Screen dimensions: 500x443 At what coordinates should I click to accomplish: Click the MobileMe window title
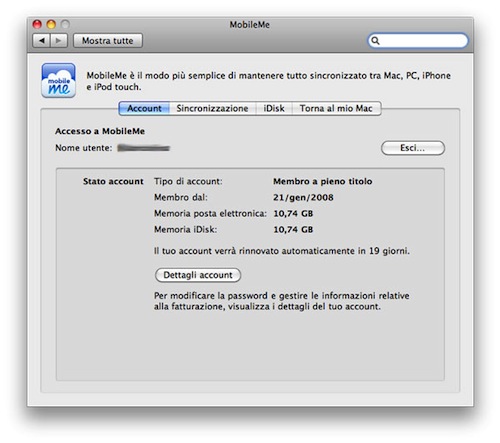(x=250, y=25)
